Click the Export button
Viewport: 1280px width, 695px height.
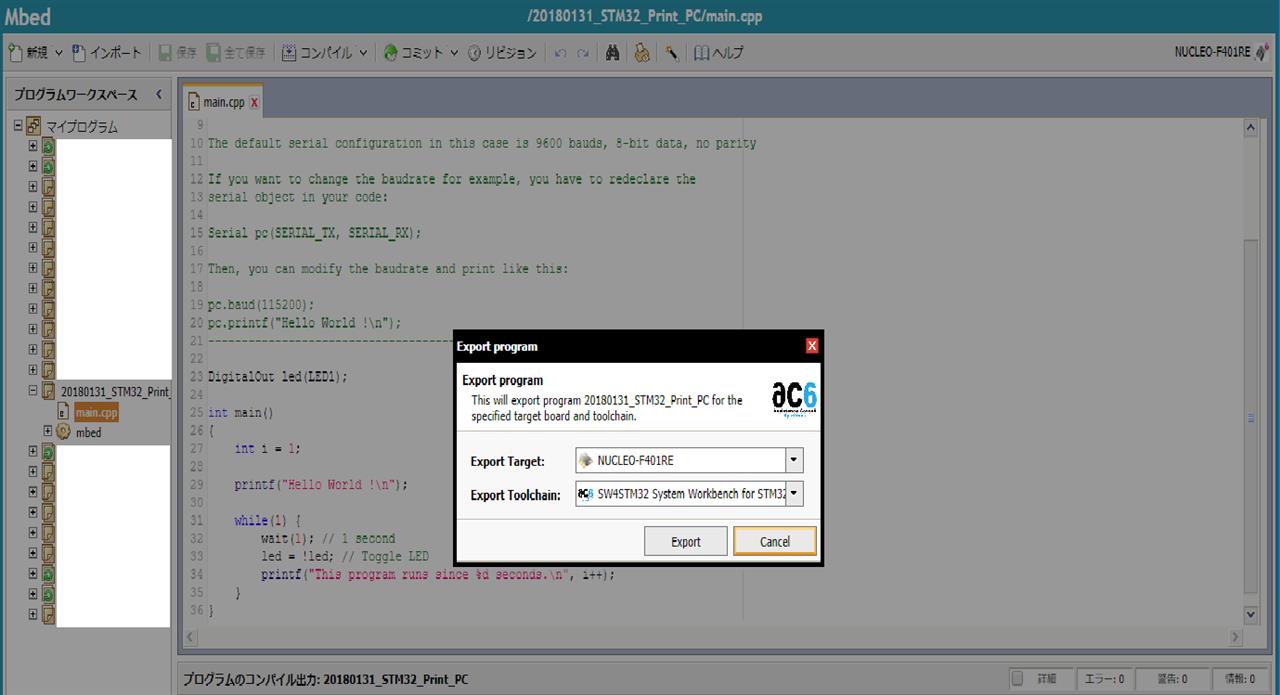[x=686, y=541]
